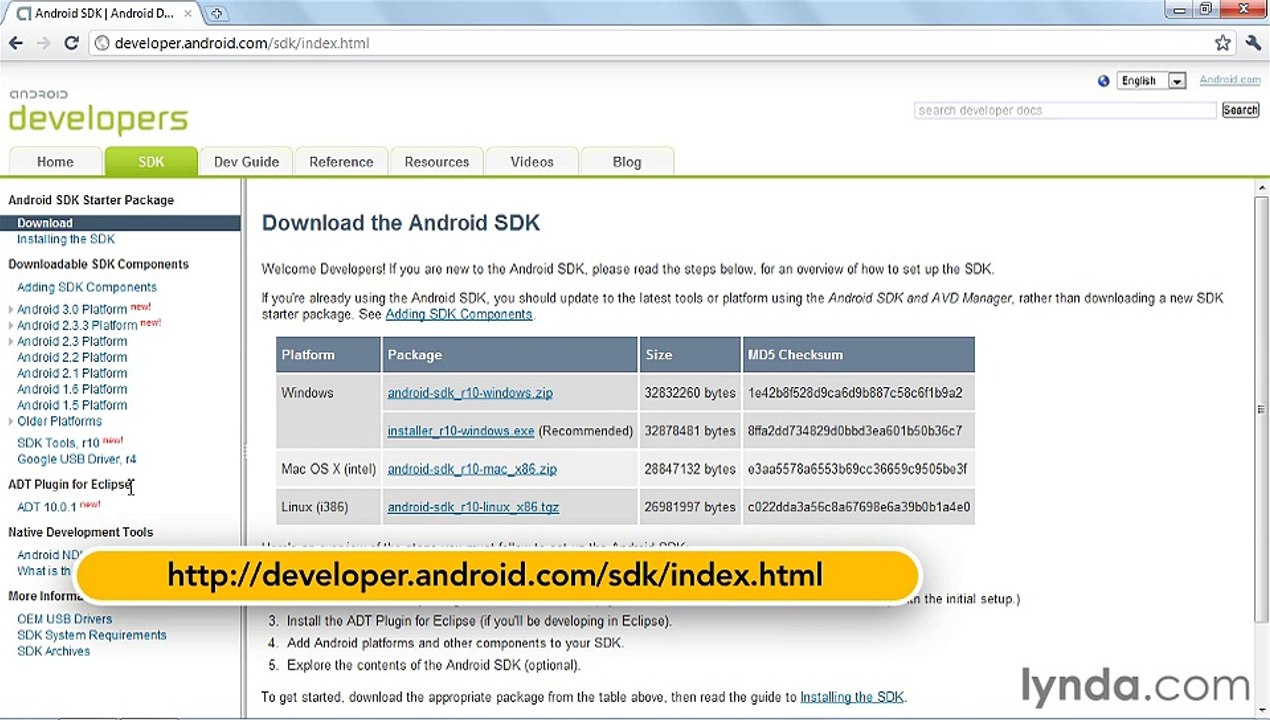Open Android 1.6 Platform link
Image resolution: width=1270 pixels, height=720 pixels.
click(x=72, y=389)
